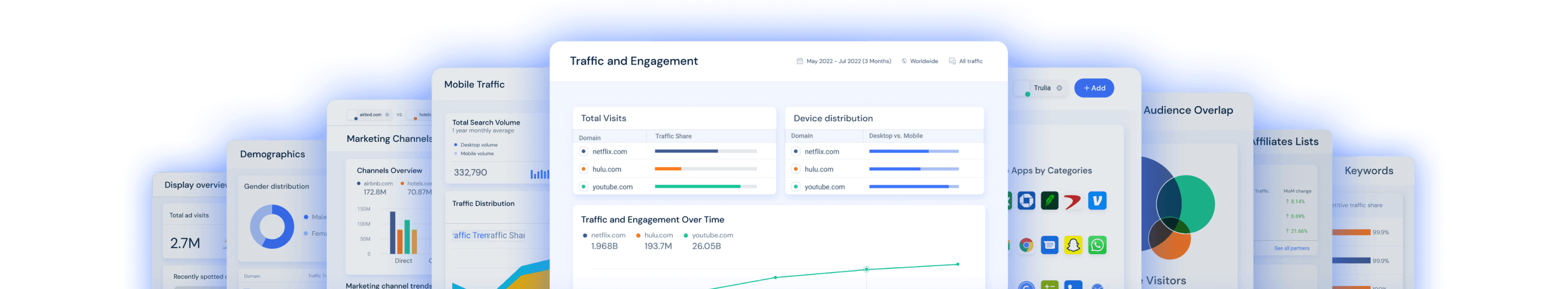Click the WhatsApp app icon
The image size is (1568, 289).
[1097, 245]
